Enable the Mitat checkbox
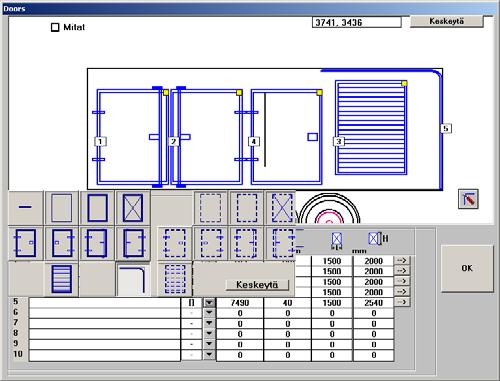Image resolution: width=500 pixels, height=381 pixels. pos(55,27)
